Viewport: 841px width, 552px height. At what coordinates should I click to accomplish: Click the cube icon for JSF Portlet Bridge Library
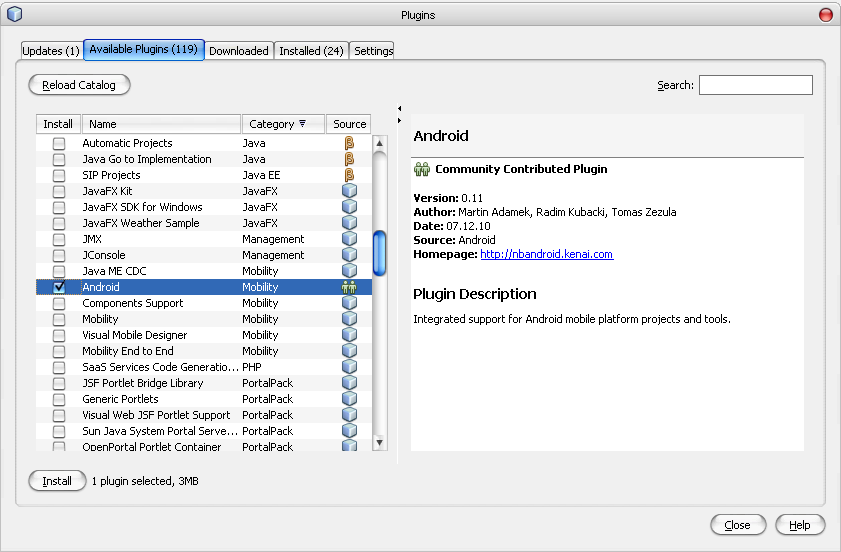[x=349, y=383]
